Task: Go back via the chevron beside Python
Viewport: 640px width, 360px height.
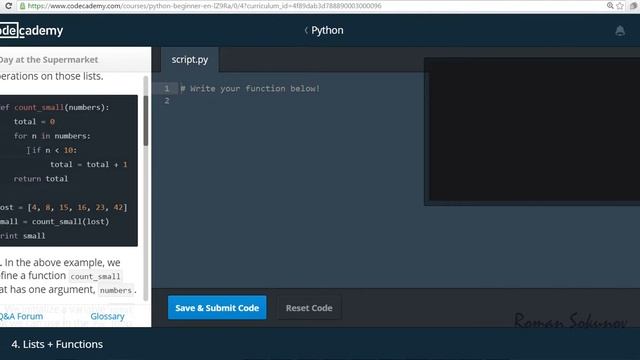Action: 306,30
